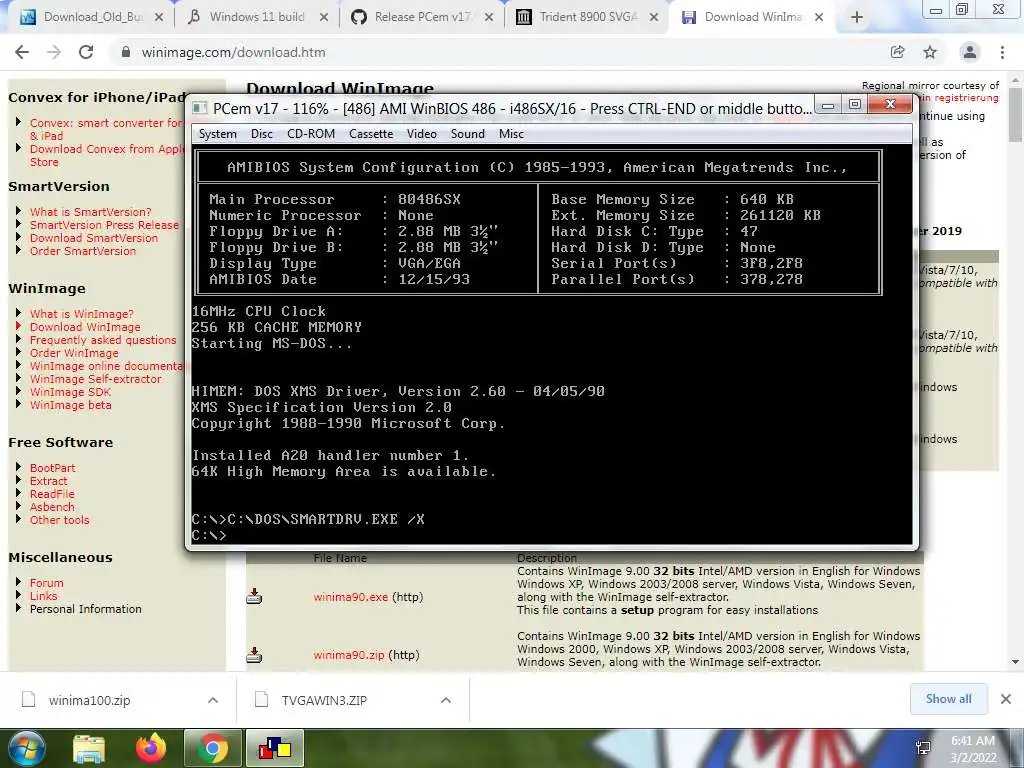Open the Sound menu in PCem
This screenshot has height=768, width=1024.
coord(468,134)
